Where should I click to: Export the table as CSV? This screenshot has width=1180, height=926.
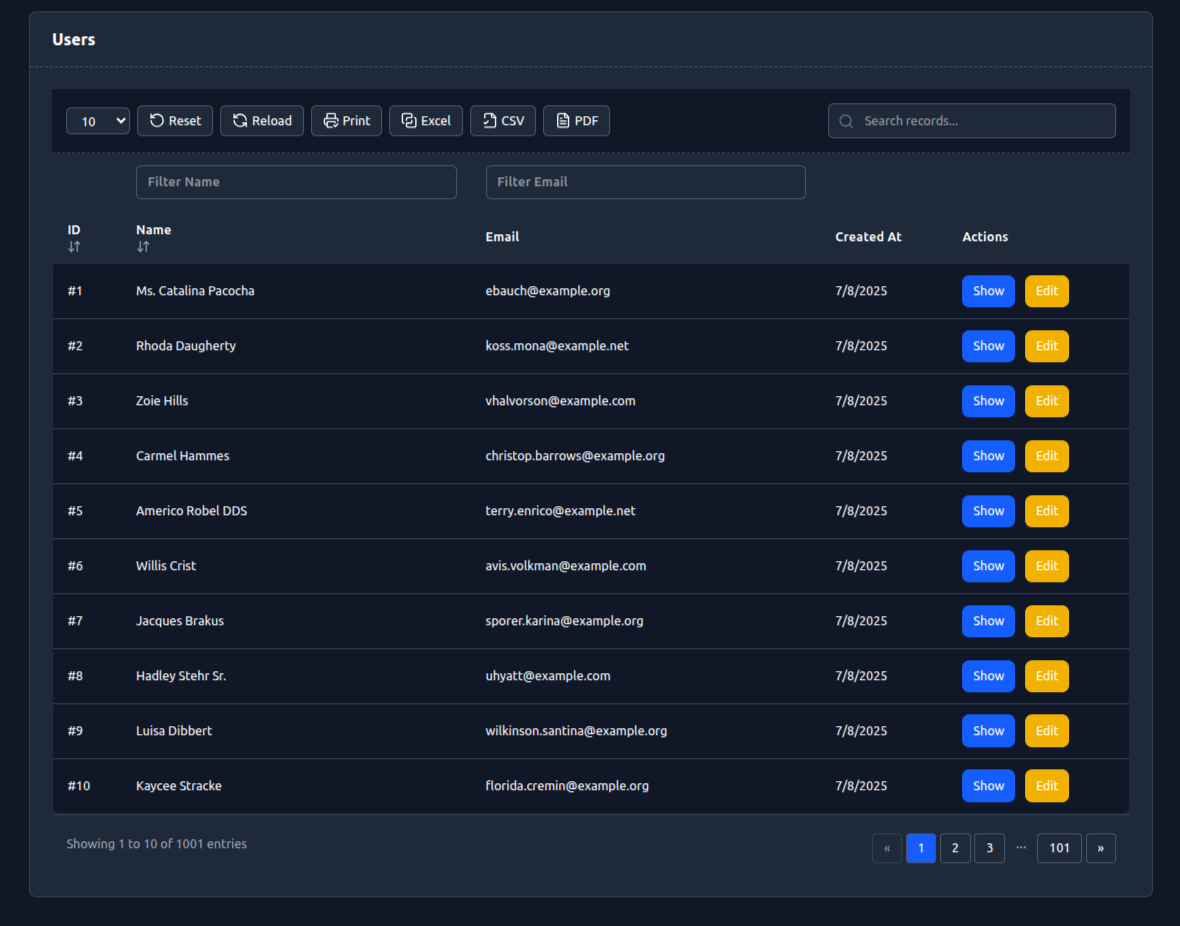[x=503, y=120]
